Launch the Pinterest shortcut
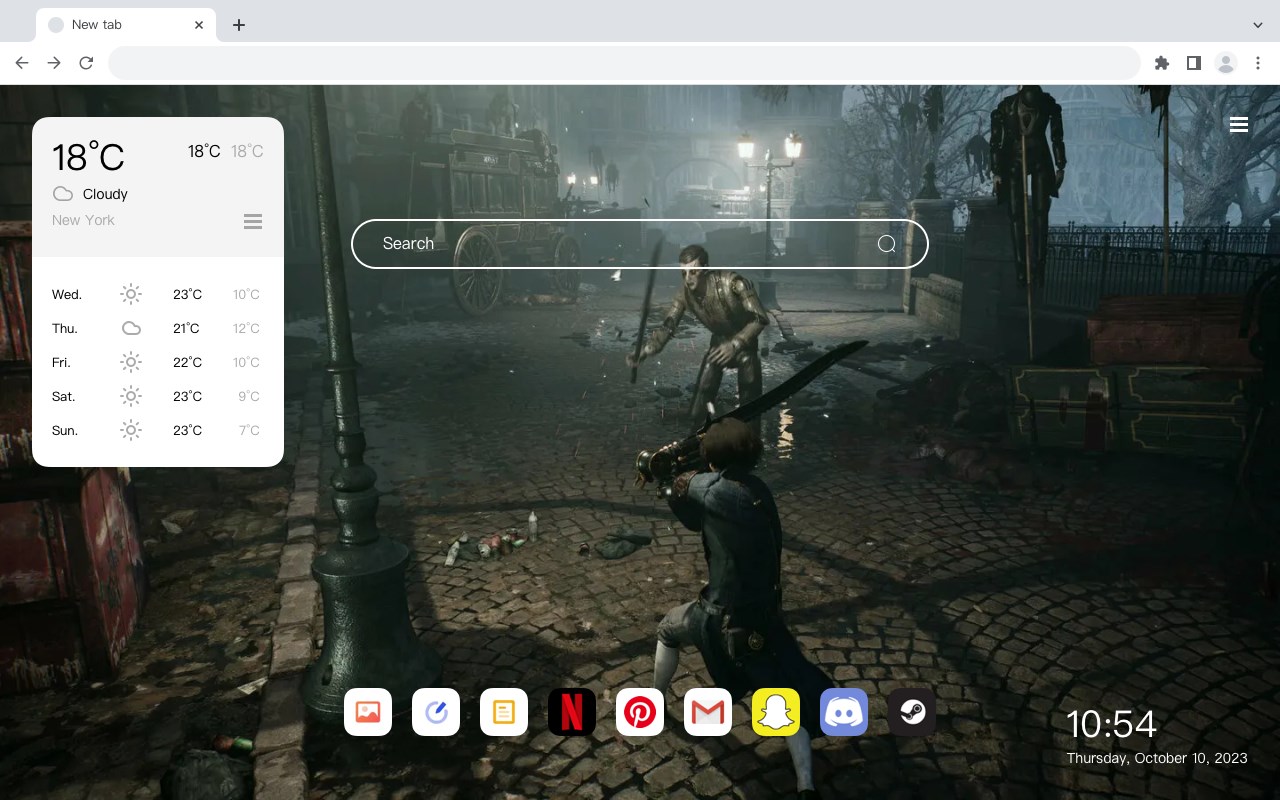The height and width of the screenshot is (800, 1280). (640, 712)
